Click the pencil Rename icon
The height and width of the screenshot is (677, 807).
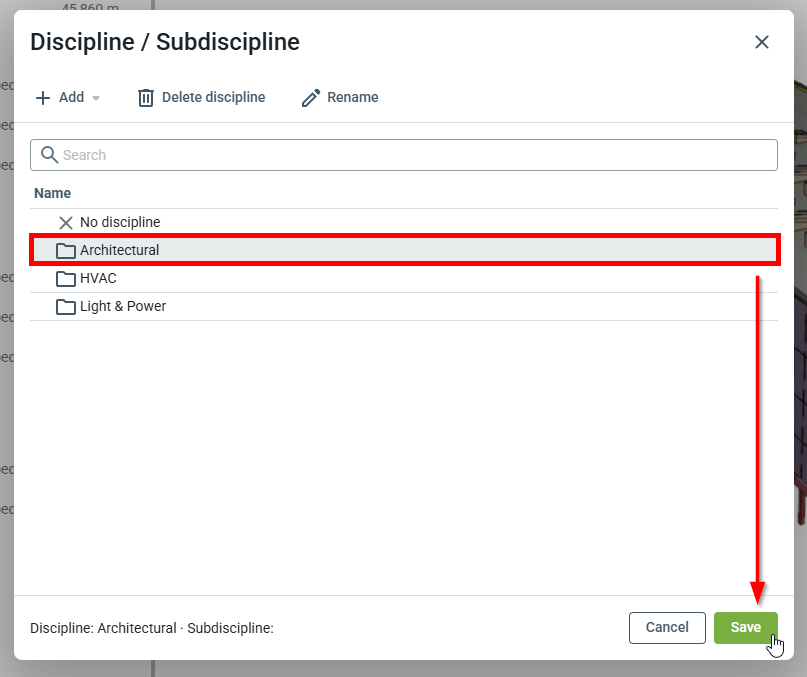pos(311,98)
